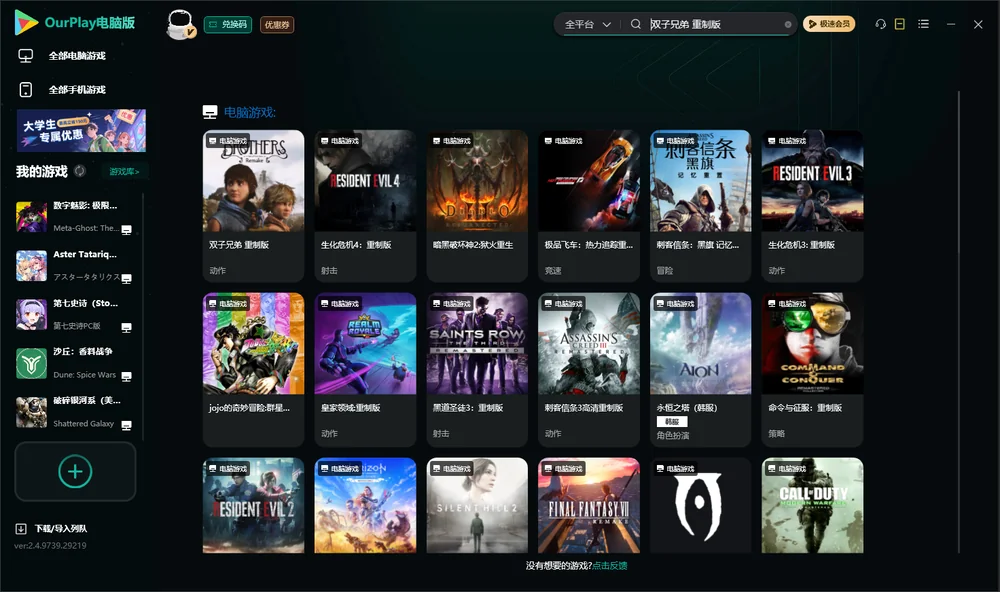Click the 韩服 tag on 永恒之塔 card
The height and width of the screenshot is (592, 1000).
(672, 422)
